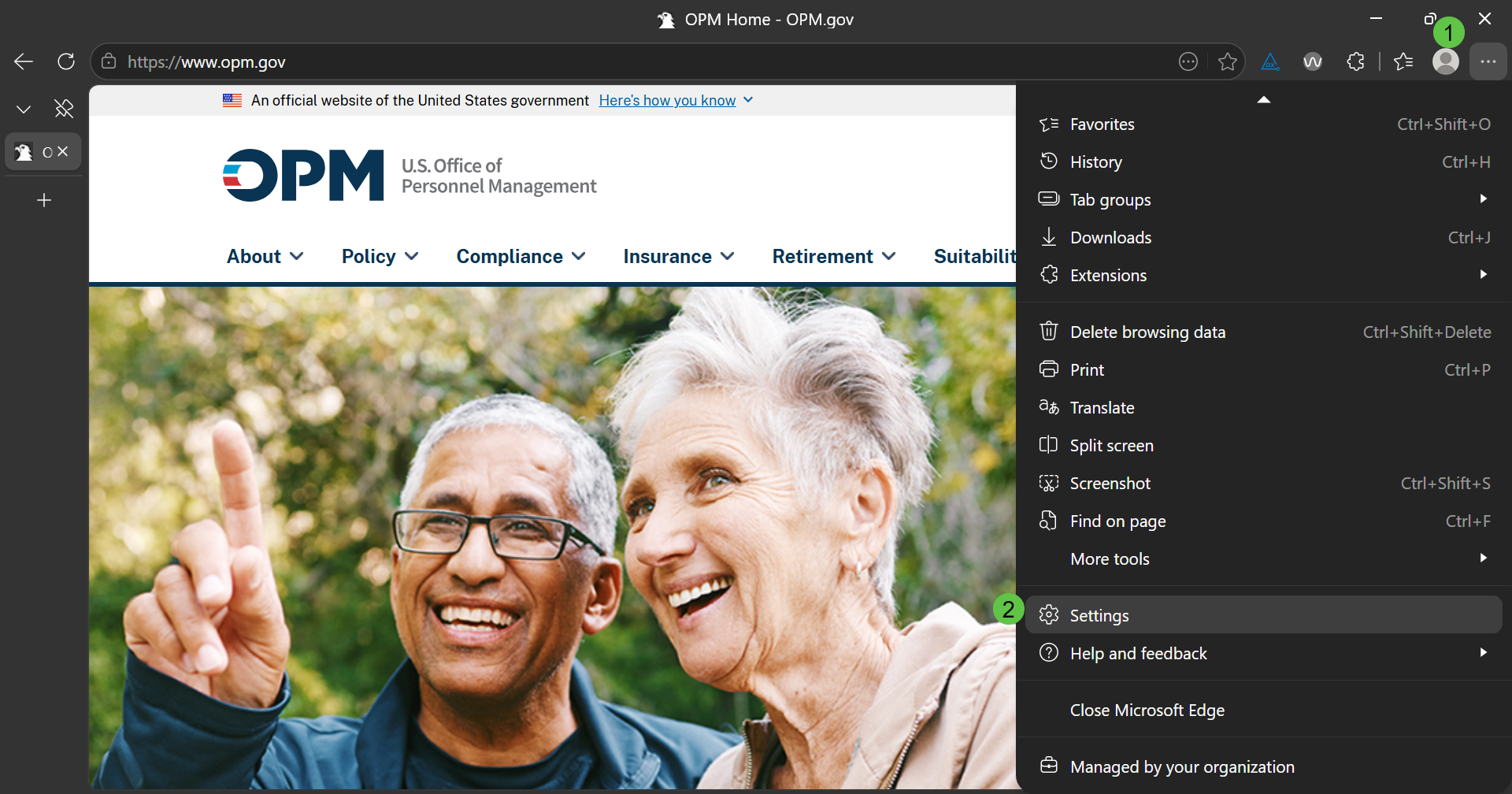Expand the tab actions chevron in sidebar

coord(24,109)
